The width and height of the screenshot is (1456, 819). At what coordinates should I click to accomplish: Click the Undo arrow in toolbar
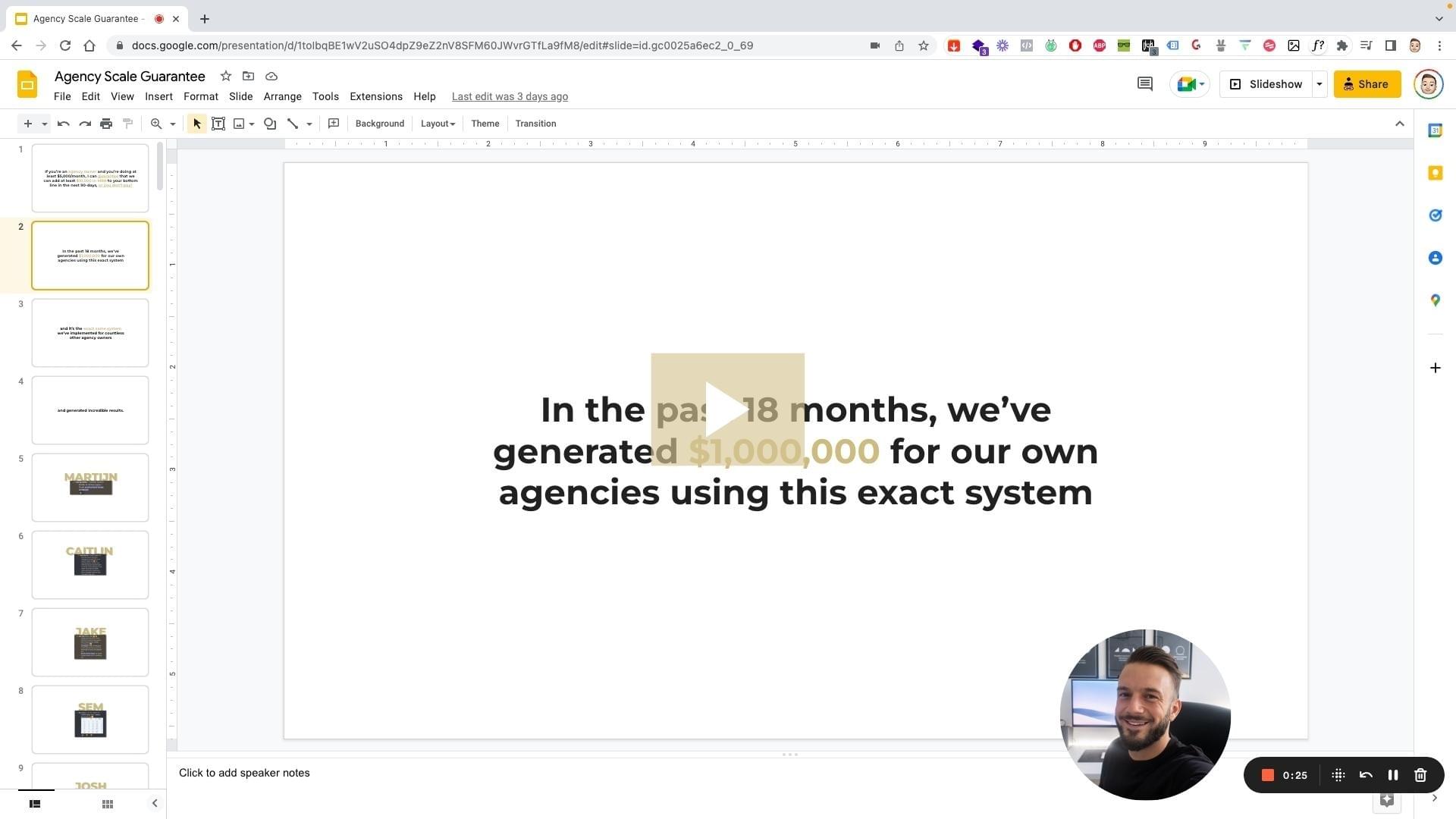tap(64, 124)
